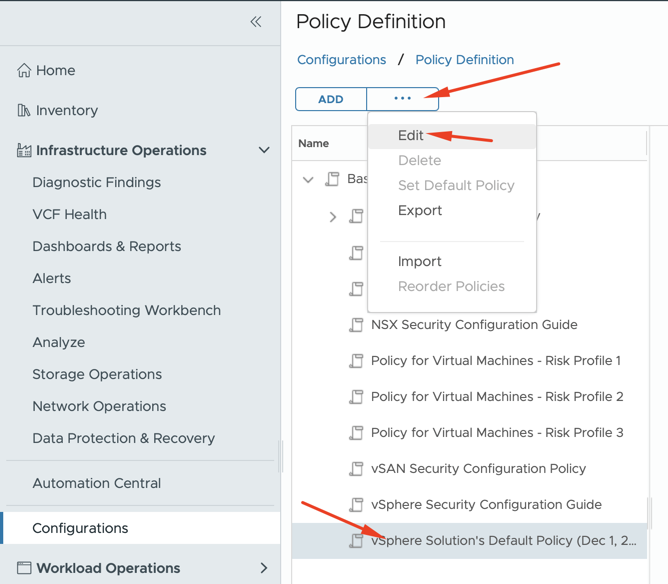
Task: Select vSphere Solution's Default Policy row
Action: 469,541
